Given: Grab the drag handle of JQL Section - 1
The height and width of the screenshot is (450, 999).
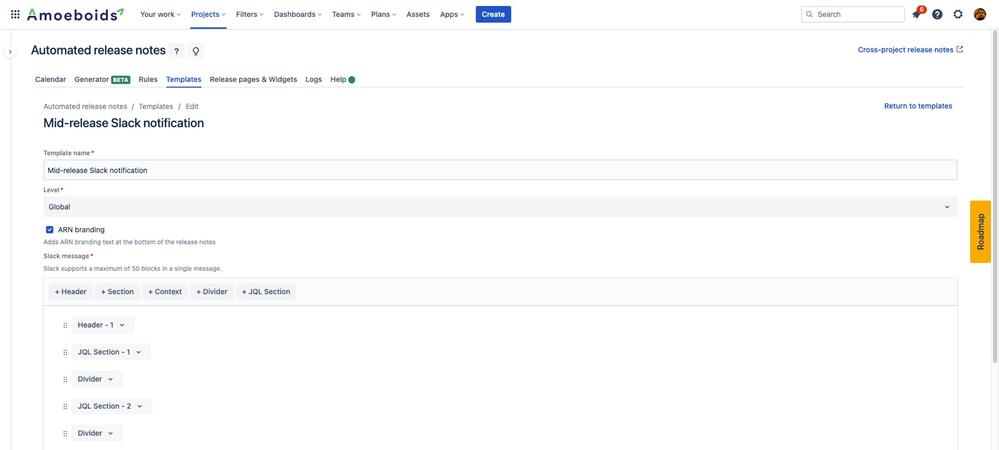Looking at the screenshot, I should click(65, 352).
